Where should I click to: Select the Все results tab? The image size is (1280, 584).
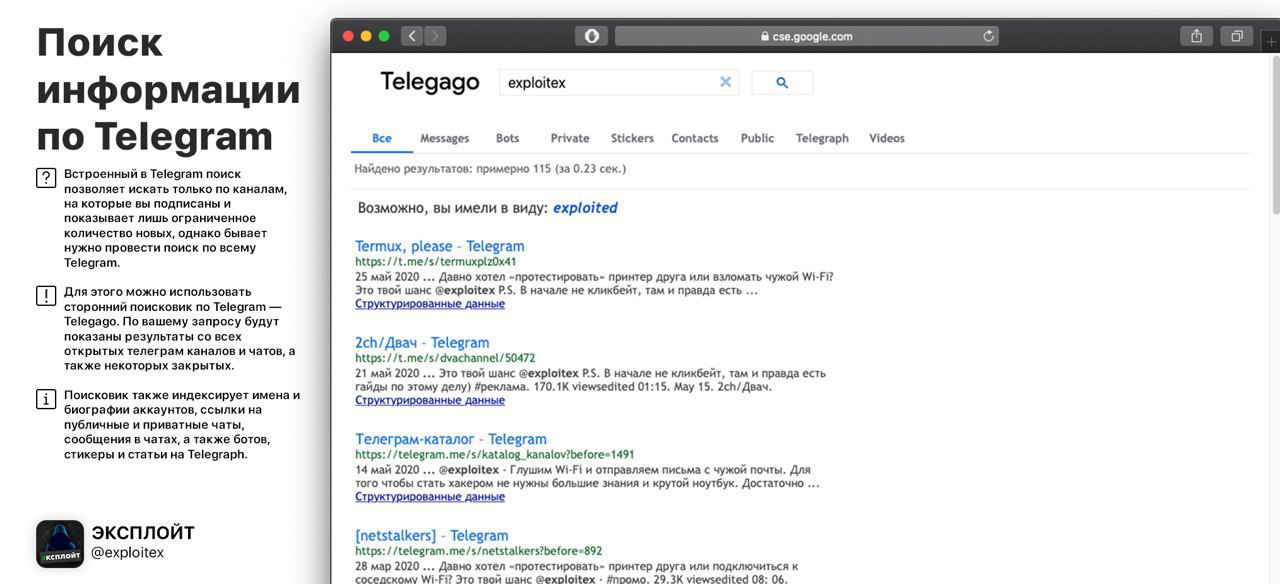point(382,138)
